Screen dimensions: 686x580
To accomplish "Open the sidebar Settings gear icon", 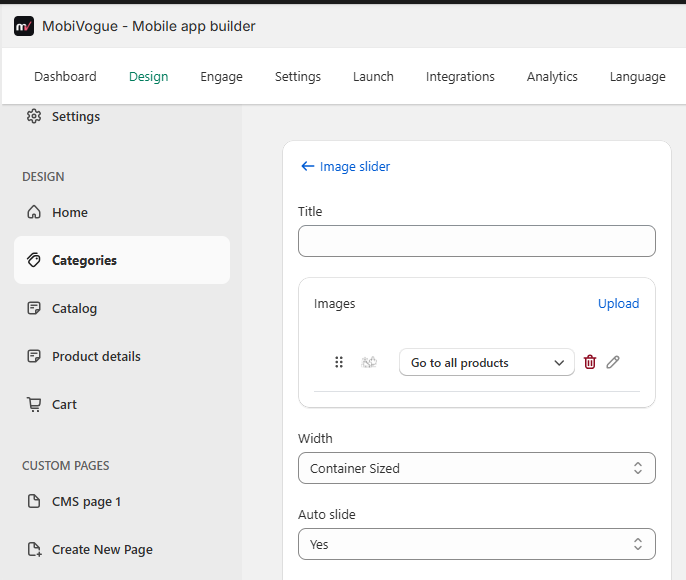I will click(34, 116).
